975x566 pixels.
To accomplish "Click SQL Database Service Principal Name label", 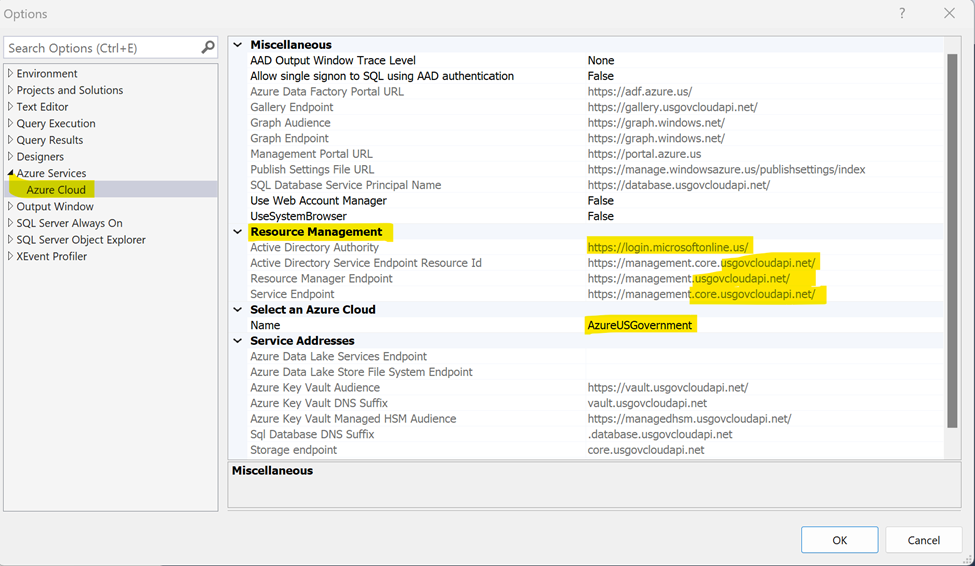I will pos(346,185).
